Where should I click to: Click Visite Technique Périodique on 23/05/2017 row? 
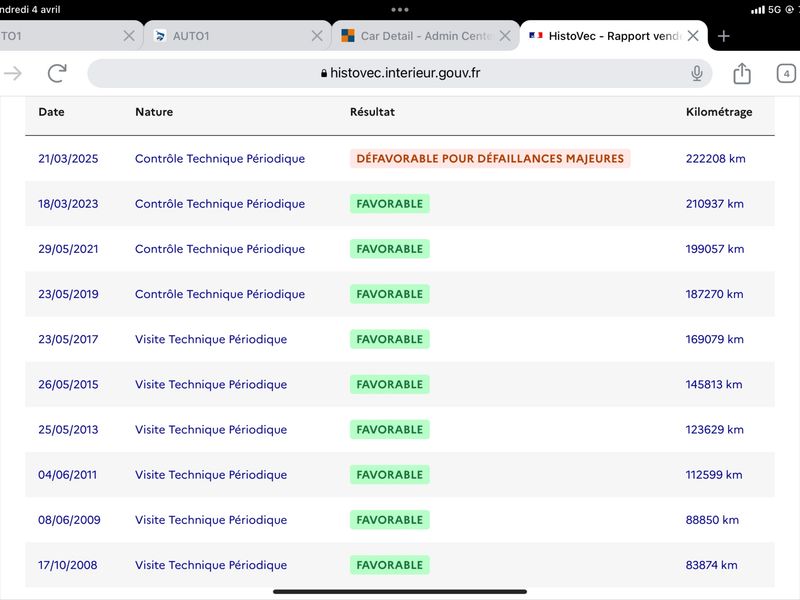211,339
